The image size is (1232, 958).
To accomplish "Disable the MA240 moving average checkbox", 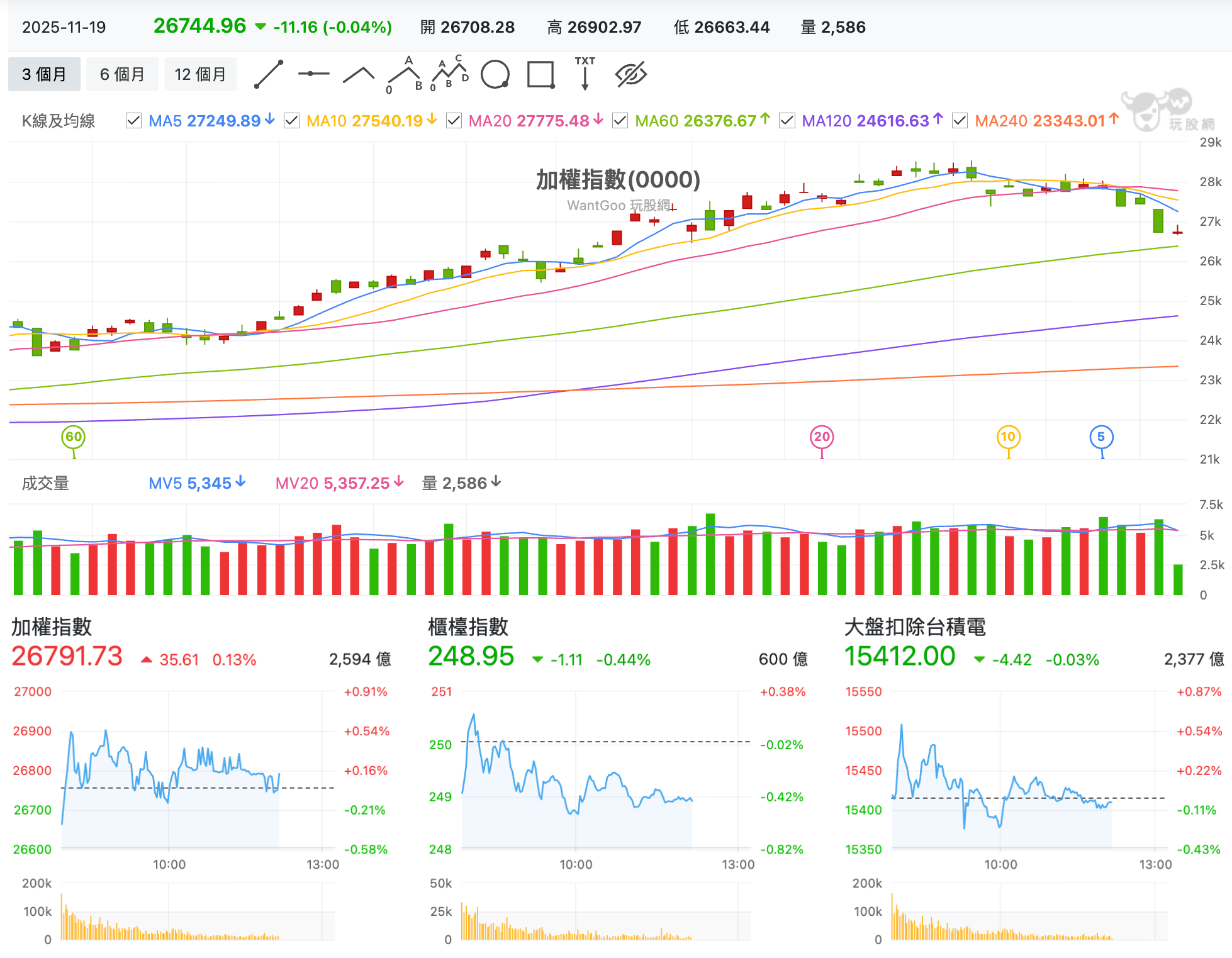I will point(960,121).
